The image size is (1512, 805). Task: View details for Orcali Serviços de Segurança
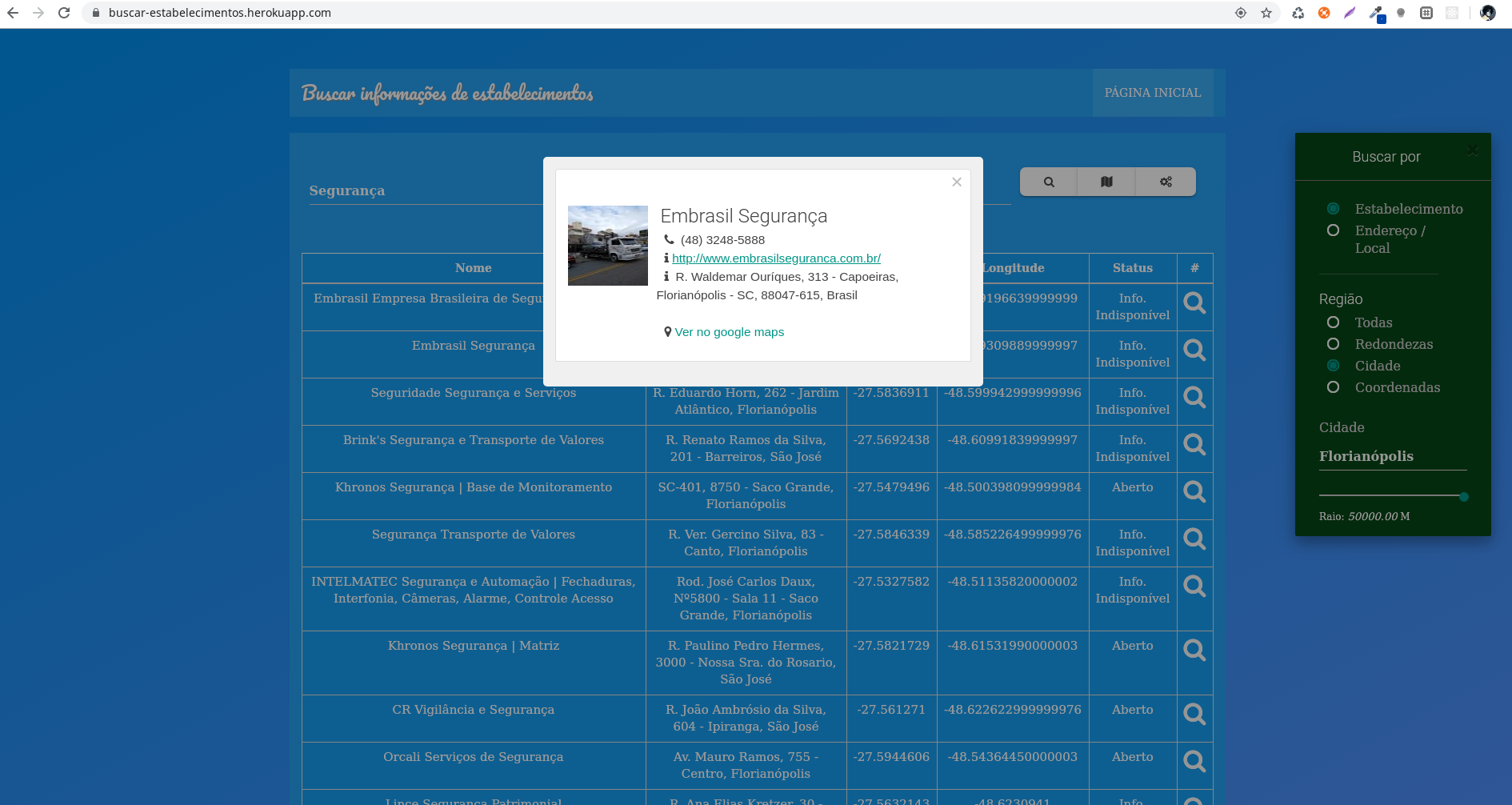coord(1194,762)
